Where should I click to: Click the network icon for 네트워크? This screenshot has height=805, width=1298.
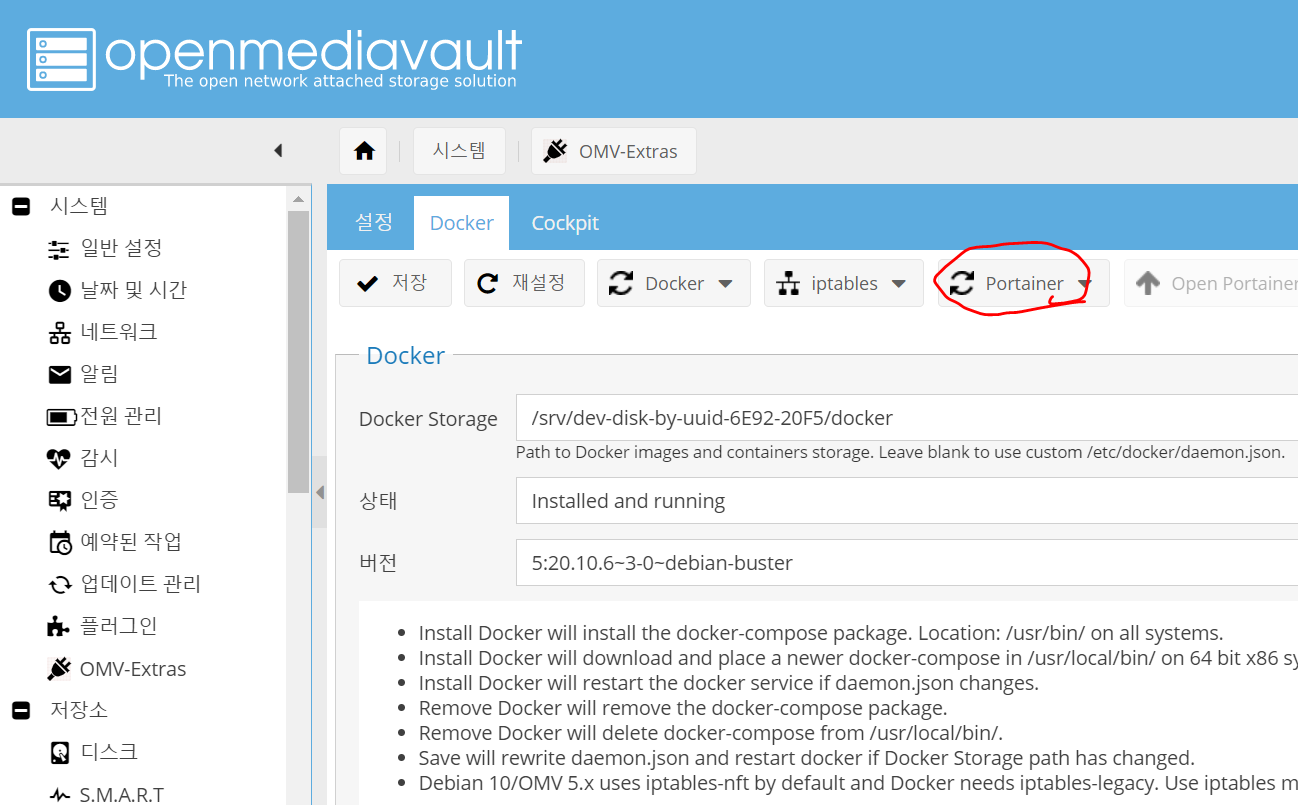tap(60, 332)
